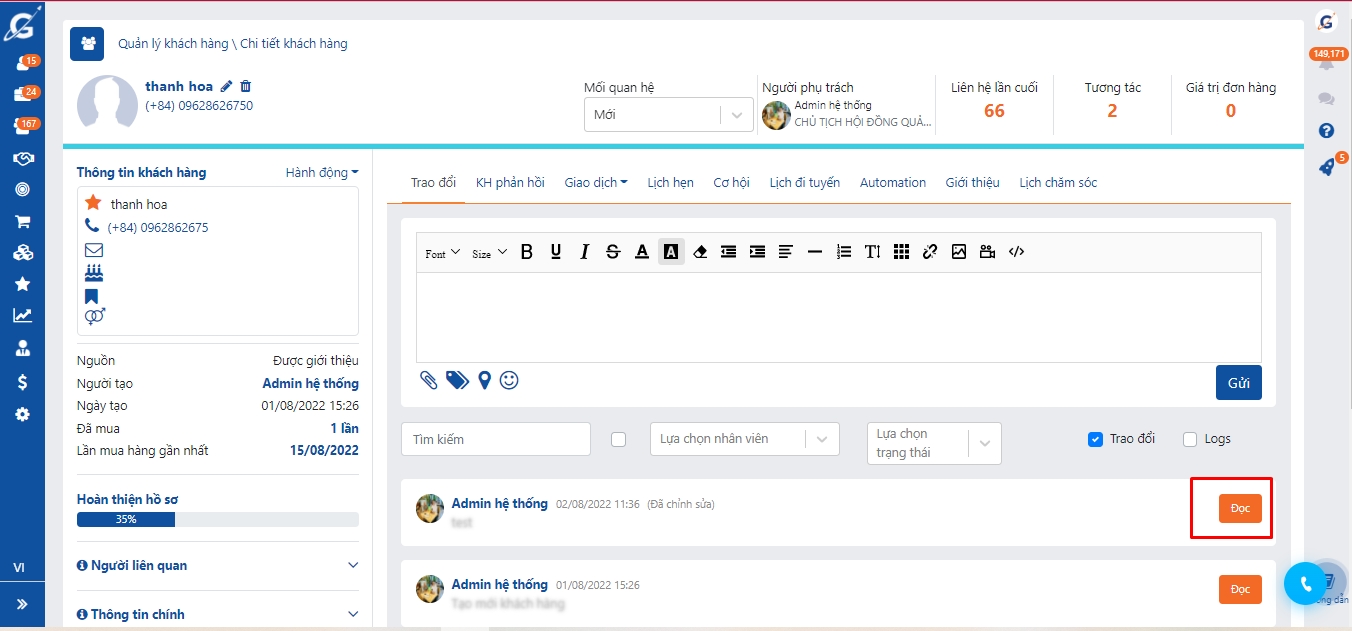1352x631 pixels.
Task: Toggle bold formatting in the editor
Action: [x=527, y=252]
